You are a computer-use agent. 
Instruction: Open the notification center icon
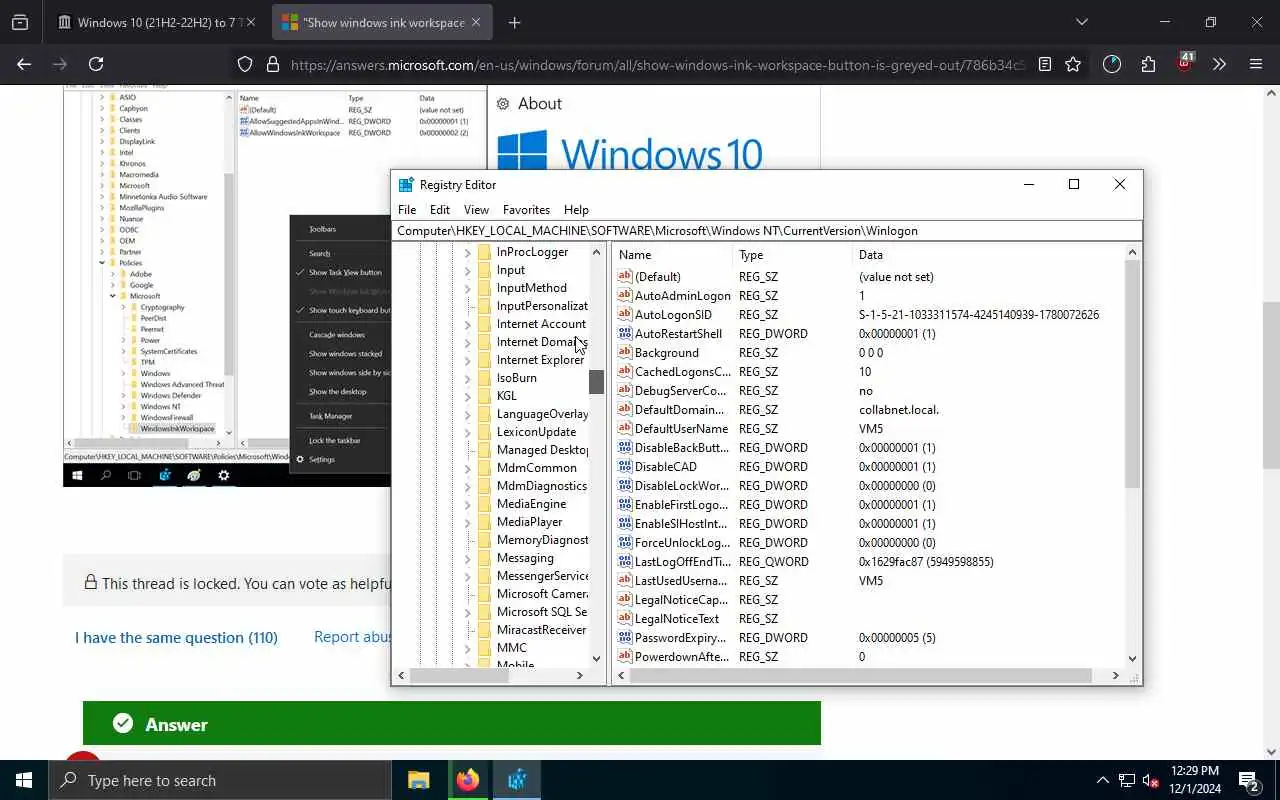click(1249, 780)
